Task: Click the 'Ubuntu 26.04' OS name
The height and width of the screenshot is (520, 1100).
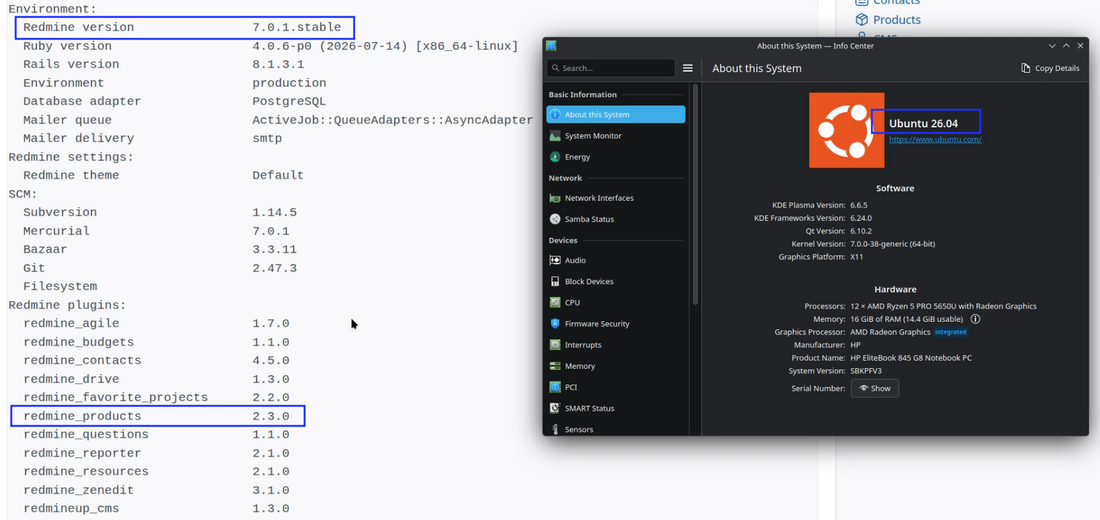Action: coord(923,124)
